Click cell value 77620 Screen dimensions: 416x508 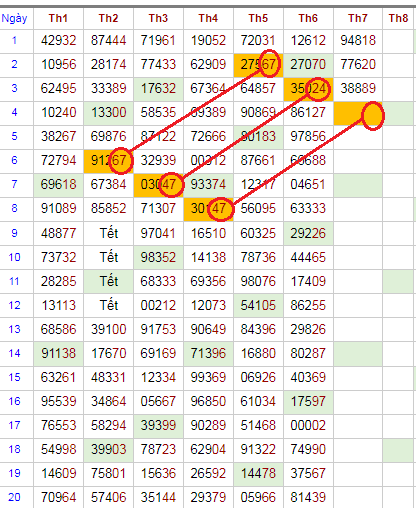pos(358,64)
